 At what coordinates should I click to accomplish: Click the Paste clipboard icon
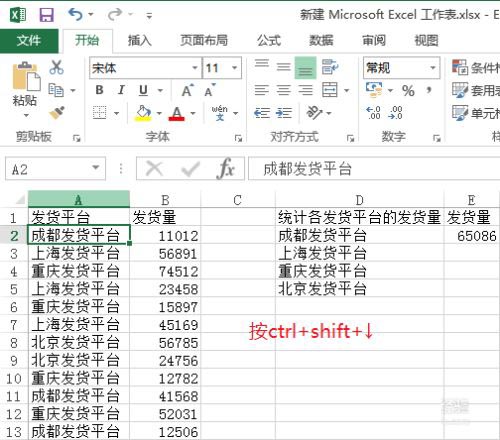pyautogui.click(x=26, y=77)
